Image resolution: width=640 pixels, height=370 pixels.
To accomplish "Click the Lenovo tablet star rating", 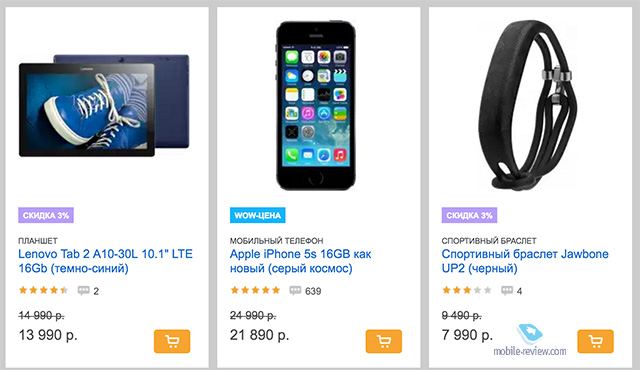I will point(43,290).
